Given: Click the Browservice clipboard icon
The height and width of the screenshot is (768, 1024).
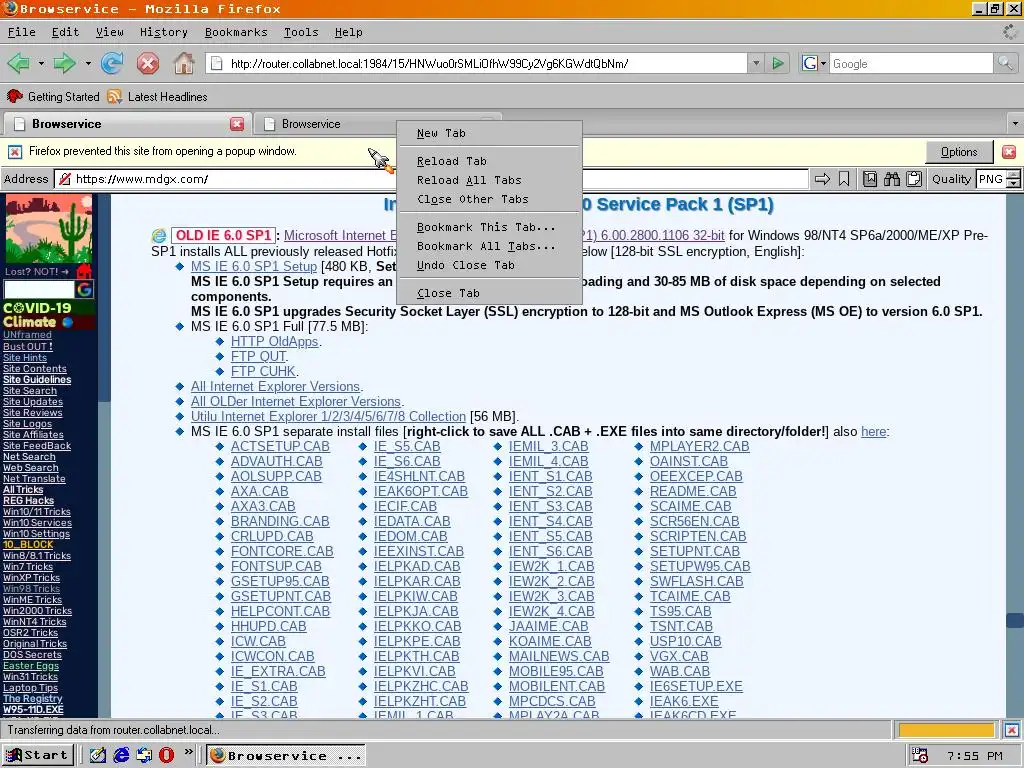Looking at the screenshot, I should [914, 179].
